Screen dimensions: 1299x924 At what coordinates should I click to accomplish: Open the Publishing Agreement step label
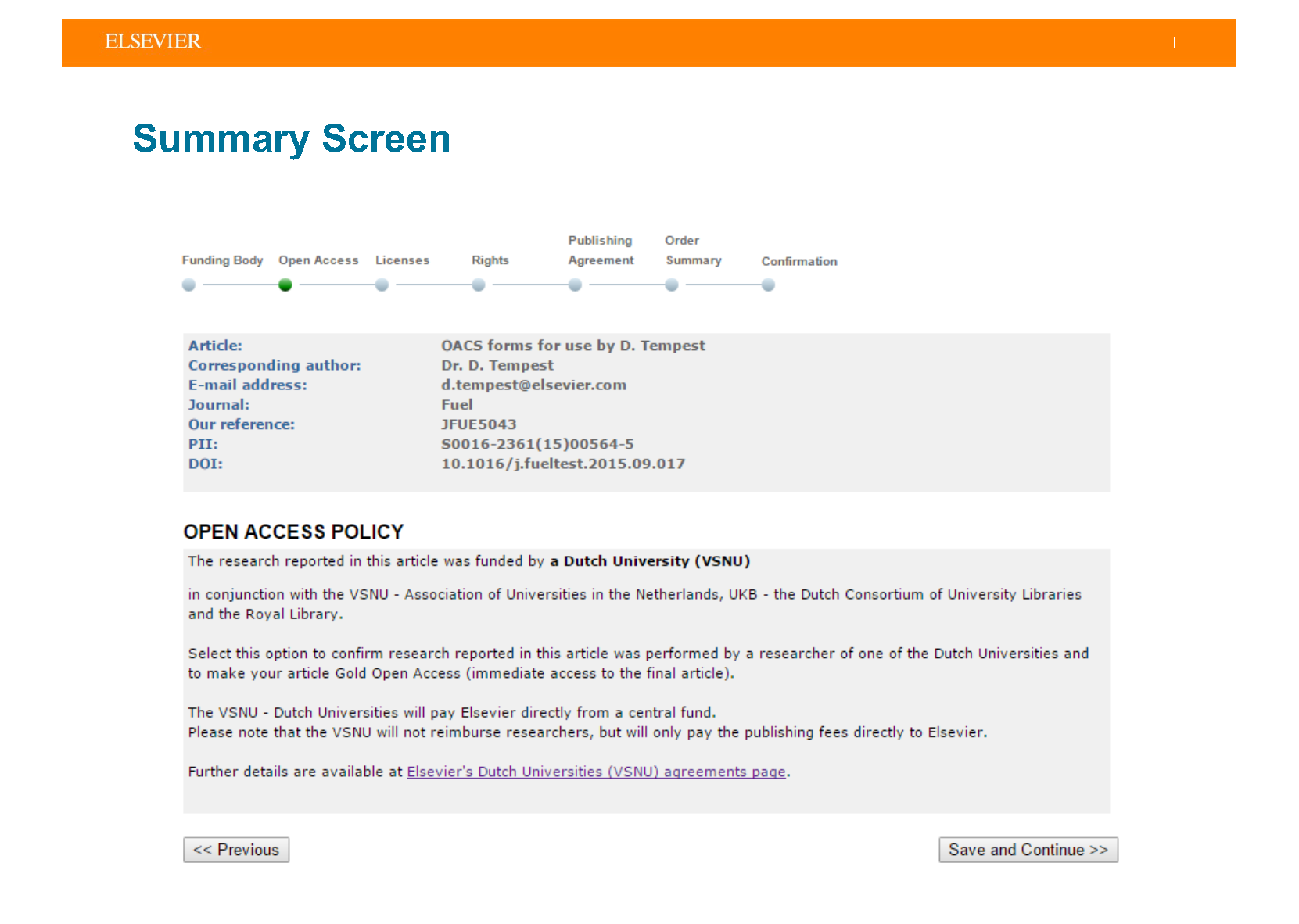coord(601,251)
